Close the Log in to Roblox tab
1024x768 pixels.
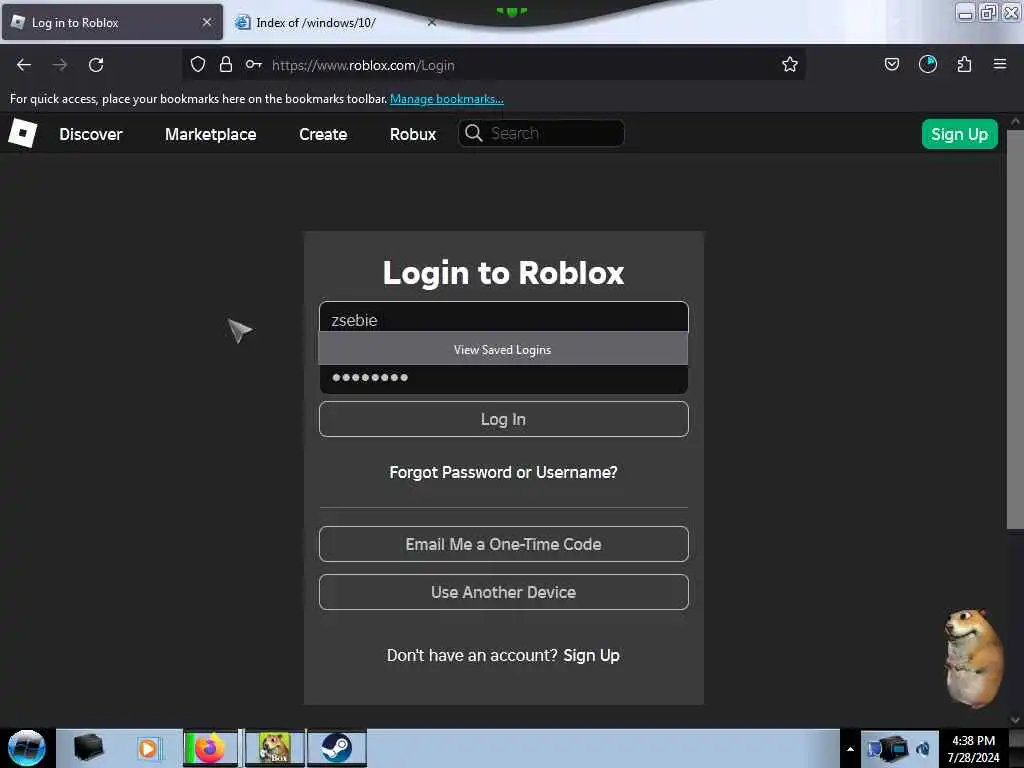click(x=207, y=22)
